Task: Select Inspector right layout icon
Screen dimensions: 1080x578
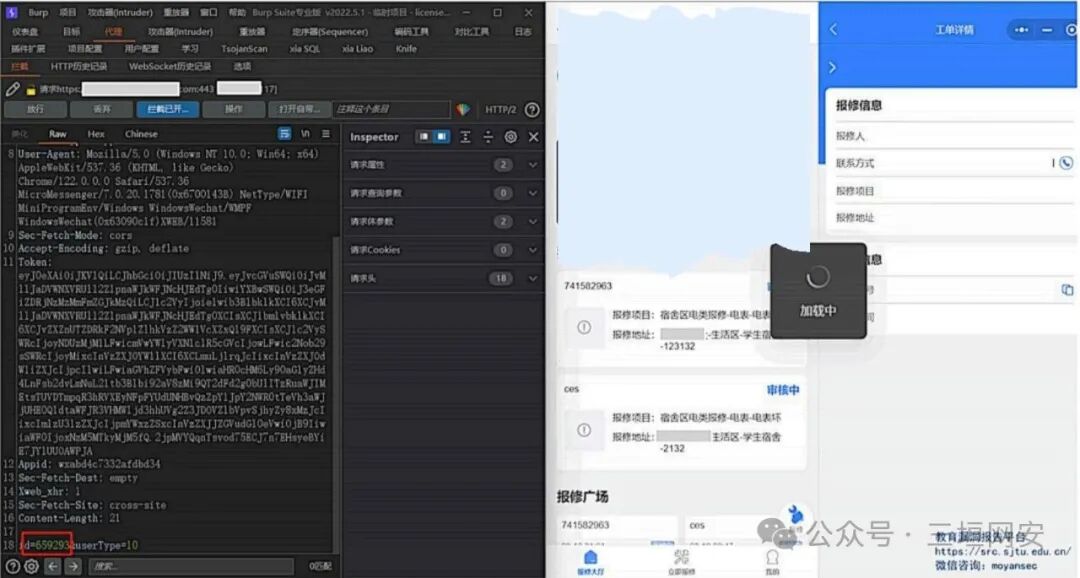Action: coord(442,136)
